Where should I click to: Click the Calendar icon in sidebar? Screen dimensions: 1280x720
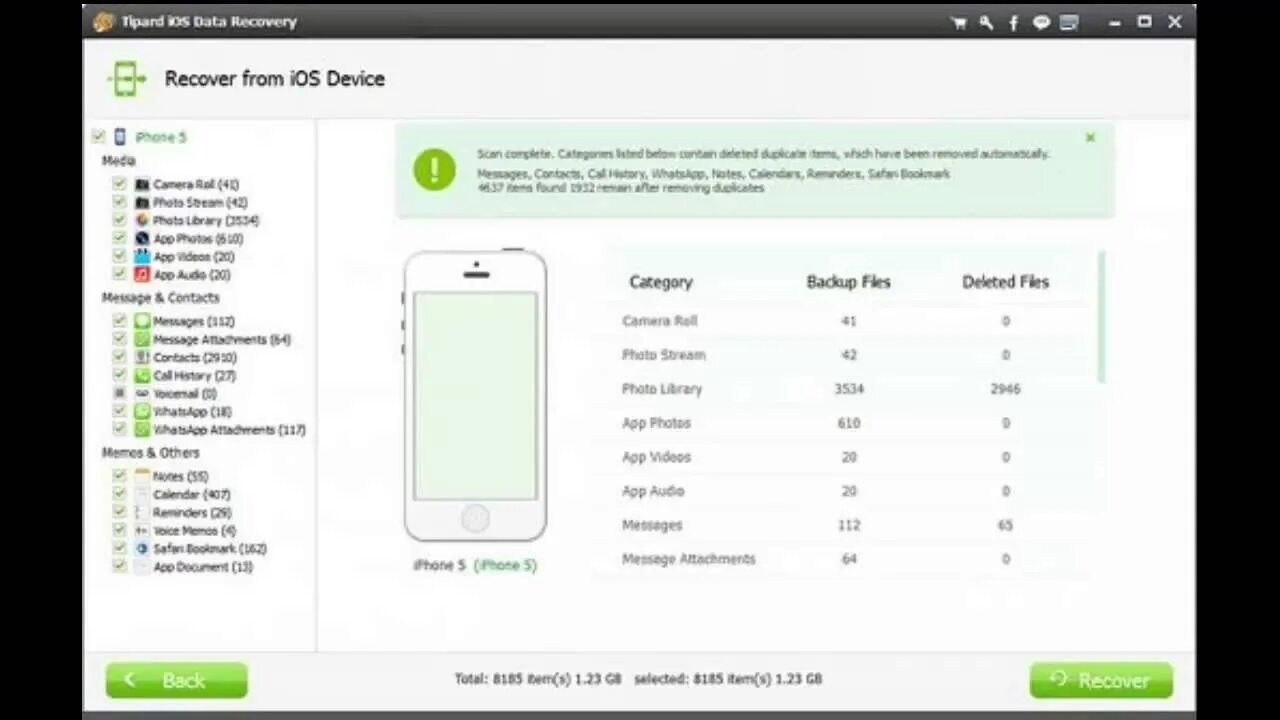point(143,495)
